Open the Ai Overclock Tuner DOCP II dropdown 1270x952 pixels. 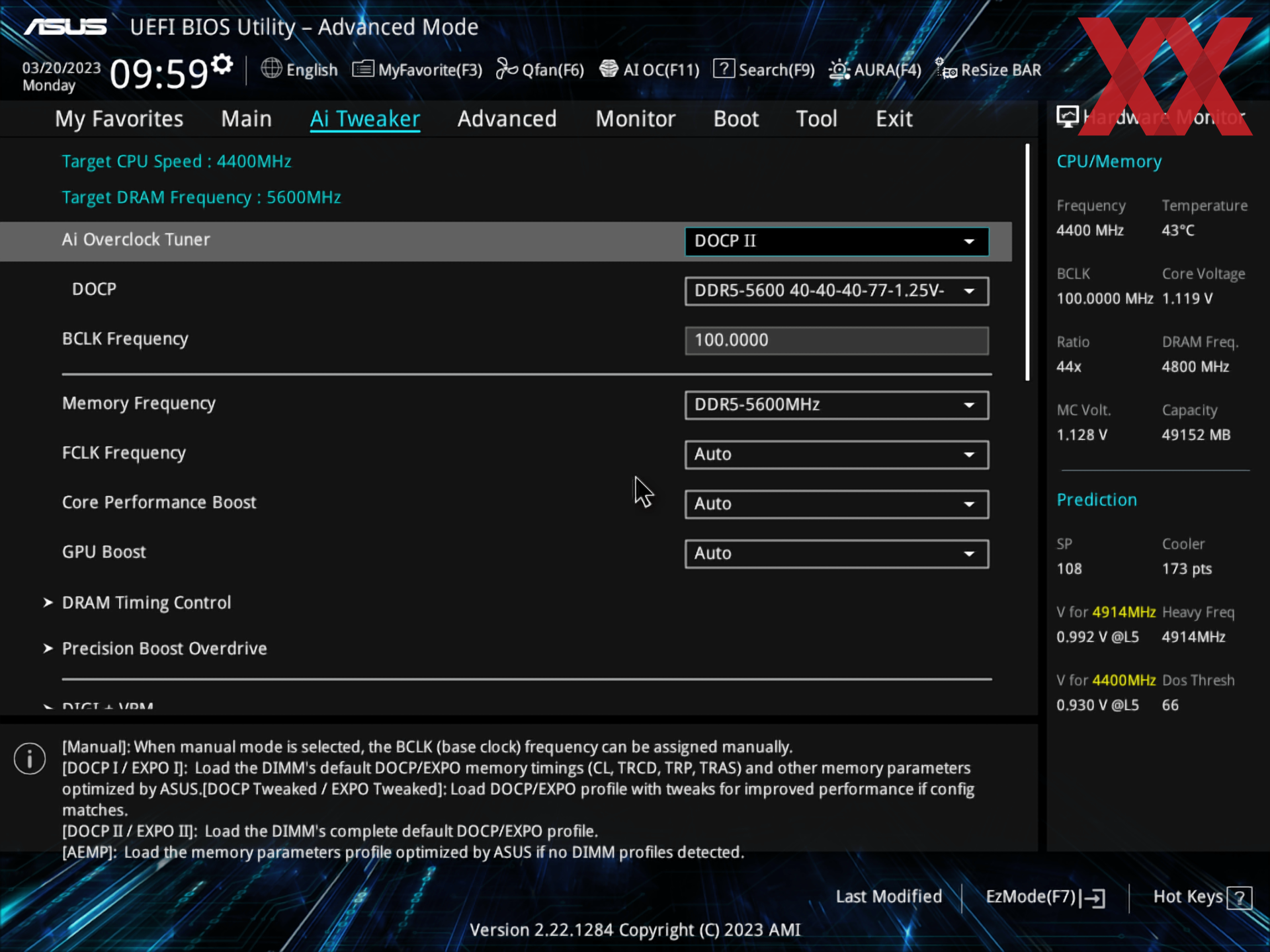pyautogui.click(x=837, y=241)
